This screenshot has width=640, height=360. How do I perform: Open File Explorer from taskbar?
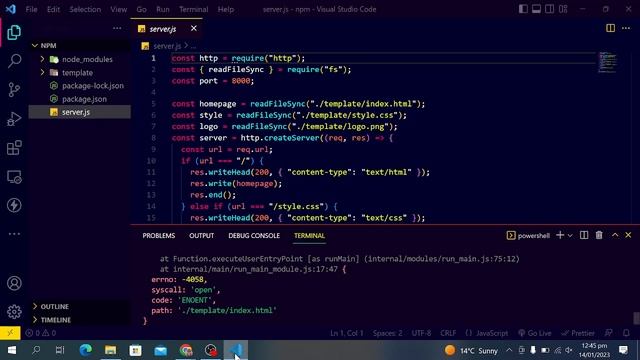pos(110,350)
